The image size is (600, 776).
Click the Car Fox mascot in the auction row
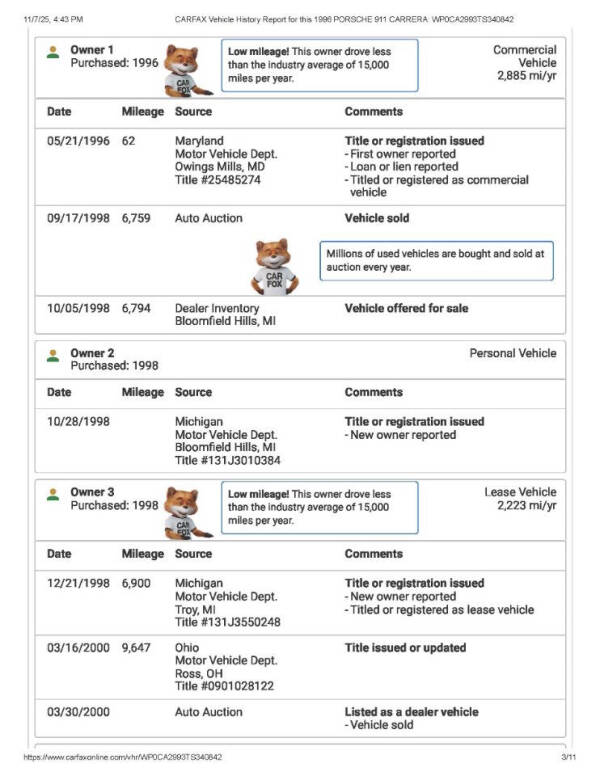273,265
